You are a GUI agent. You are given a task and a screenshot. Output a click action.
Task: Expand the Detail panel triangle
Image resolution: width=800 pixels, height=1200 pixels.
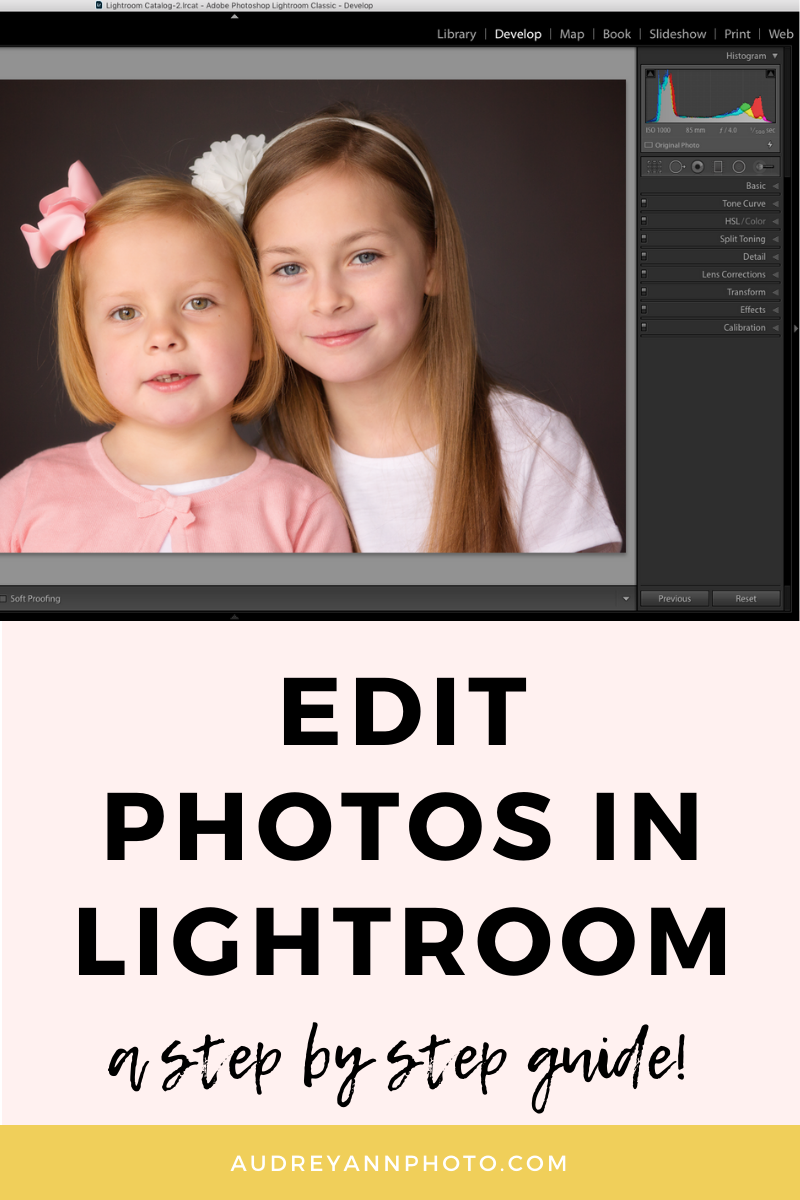point(776,257)
